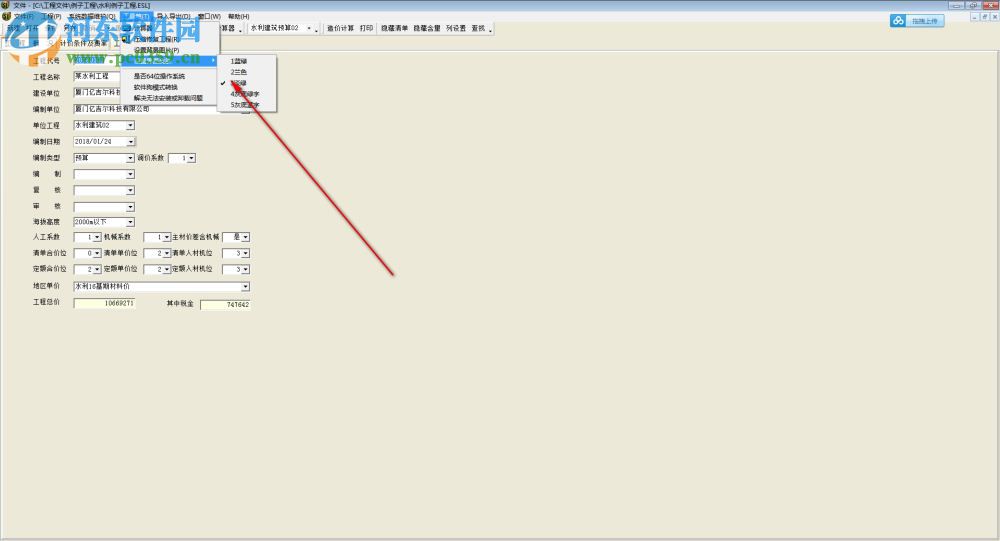
Task: Click the cloud 拖拽上传 button
Action: pyautogui.click(x=917, y=20)
